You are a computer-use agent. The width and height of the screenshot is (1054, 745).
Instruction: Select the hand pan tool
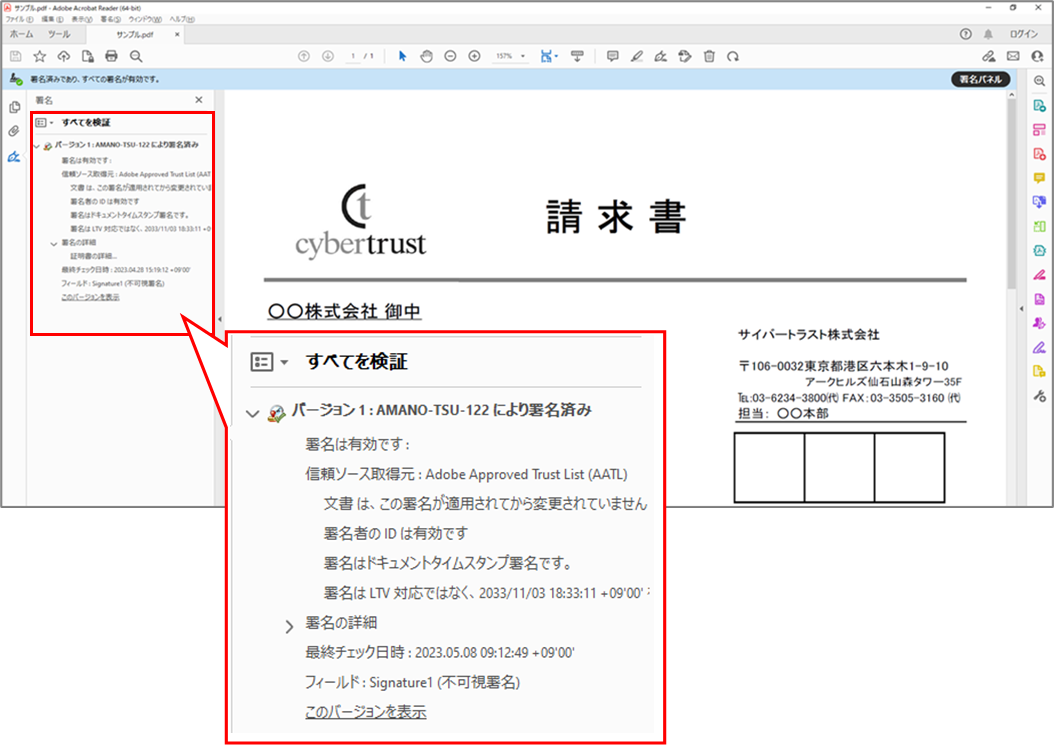pyautogui.click(x=426, y=56)
